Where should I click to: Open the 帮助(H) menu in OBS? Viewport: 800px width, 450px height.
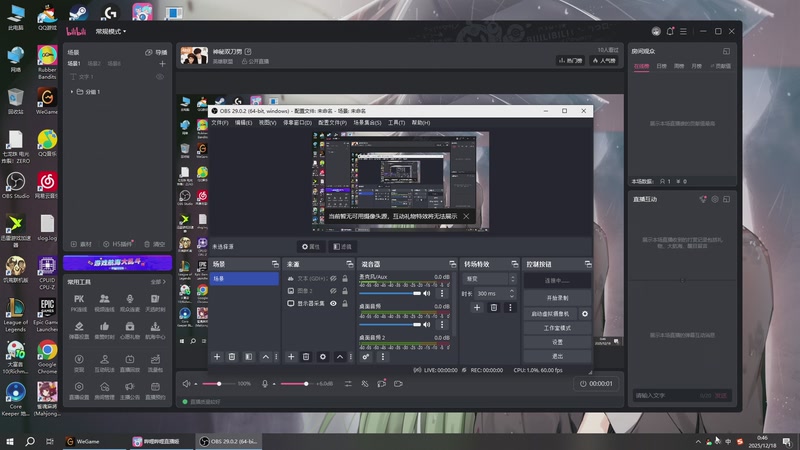pos(421,123)
